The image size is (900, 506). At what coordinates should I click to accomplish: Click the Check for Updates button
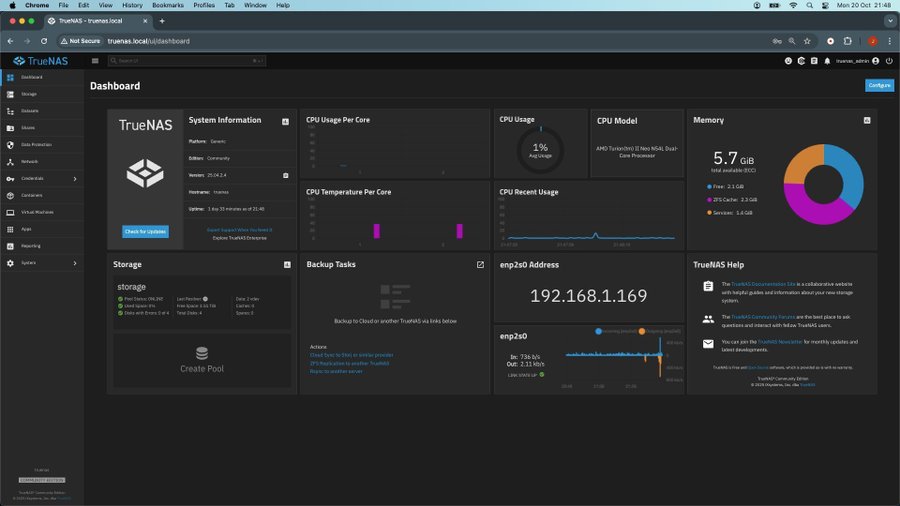click(x=146, y=232)
